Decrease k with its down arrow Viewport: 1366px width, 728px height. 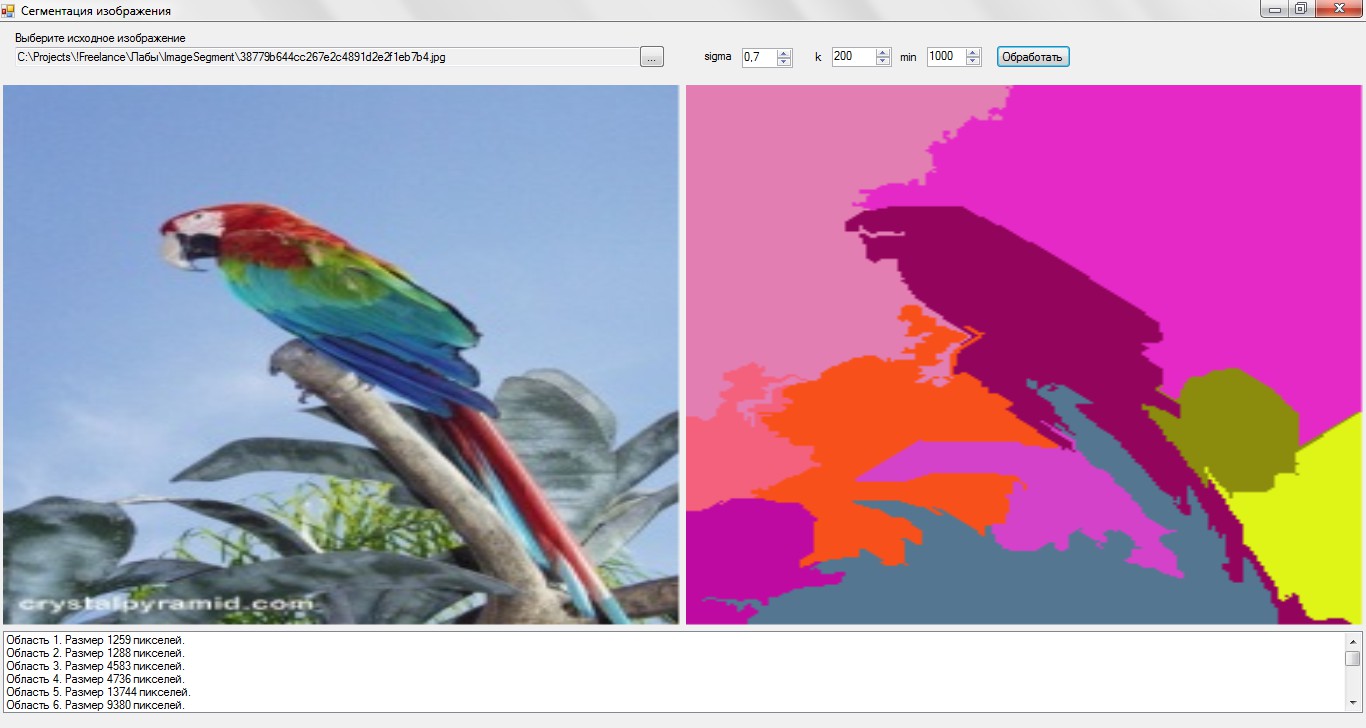882,61
